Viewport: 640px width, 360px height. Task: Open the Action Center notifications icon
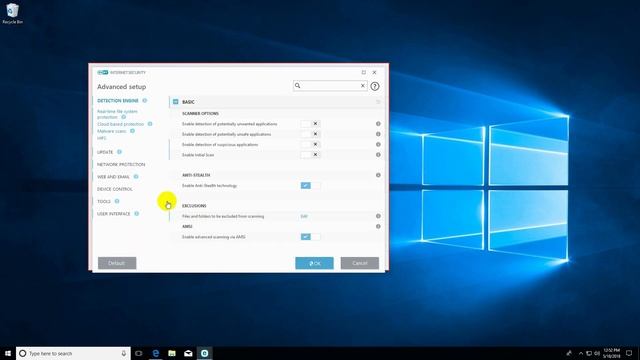(x=629, y=353)
